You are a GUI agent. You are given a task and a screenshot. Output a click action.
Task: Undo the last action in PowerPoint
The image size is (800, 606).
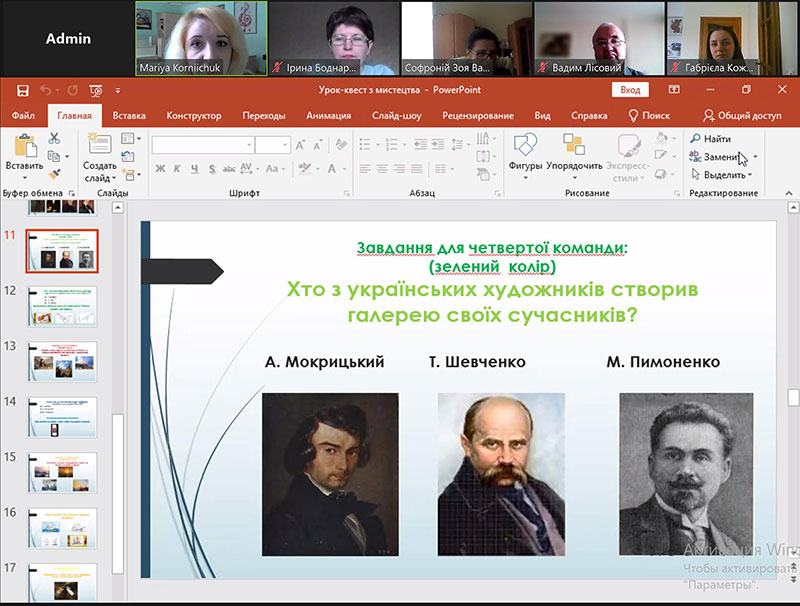[x=46, y=90]
